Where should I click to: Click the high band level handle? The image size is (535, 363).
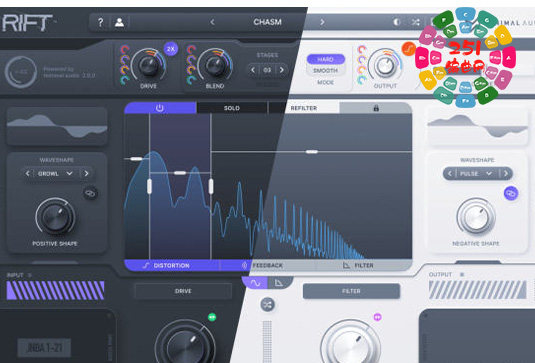pos(312,151)
